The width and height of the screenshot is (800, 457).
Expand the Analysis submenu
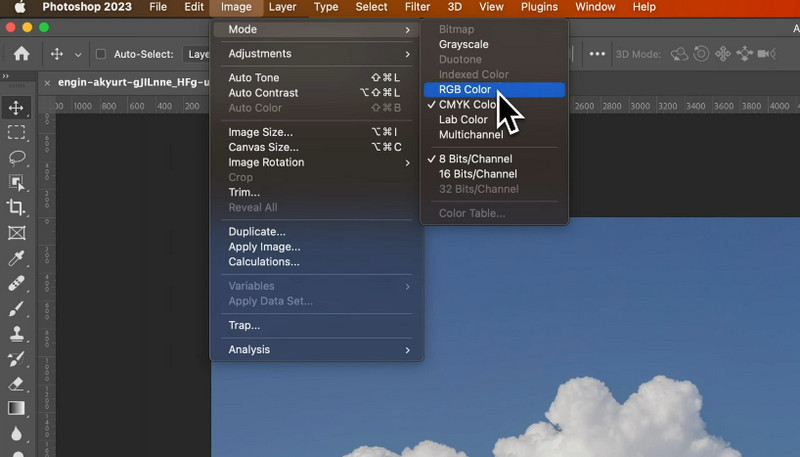click(316, 349)
